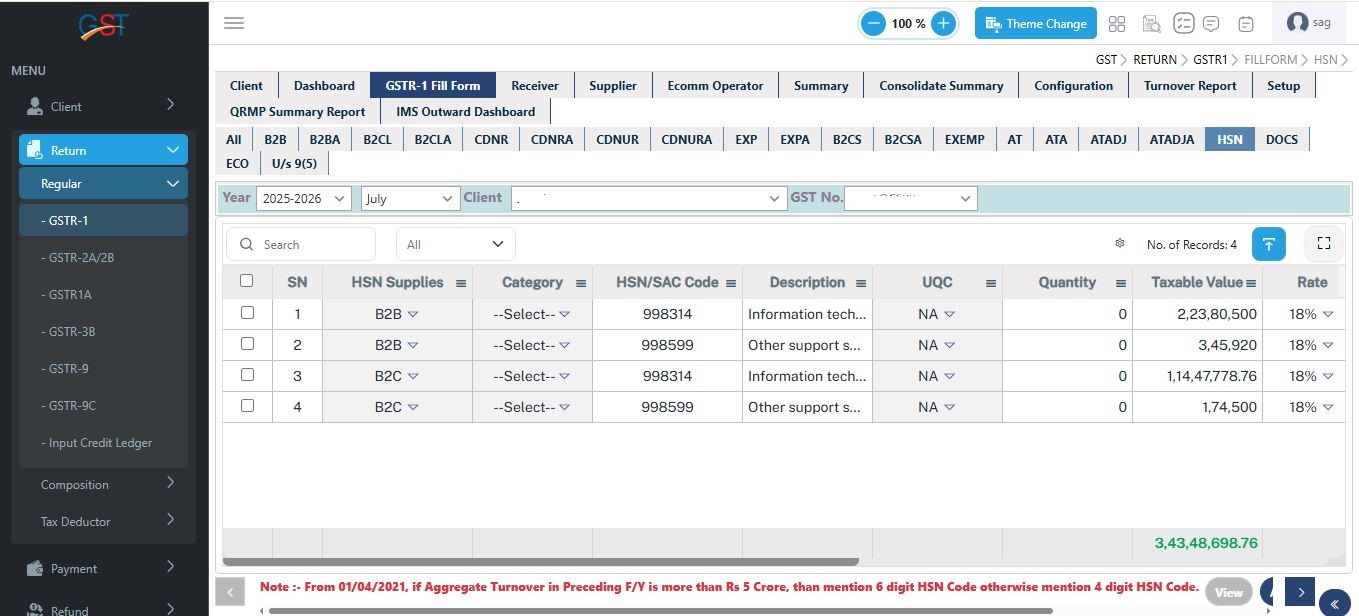Screen dimensions: 1359x616
Task: Open the grid apps icon in header
Action: (1117, 24)
